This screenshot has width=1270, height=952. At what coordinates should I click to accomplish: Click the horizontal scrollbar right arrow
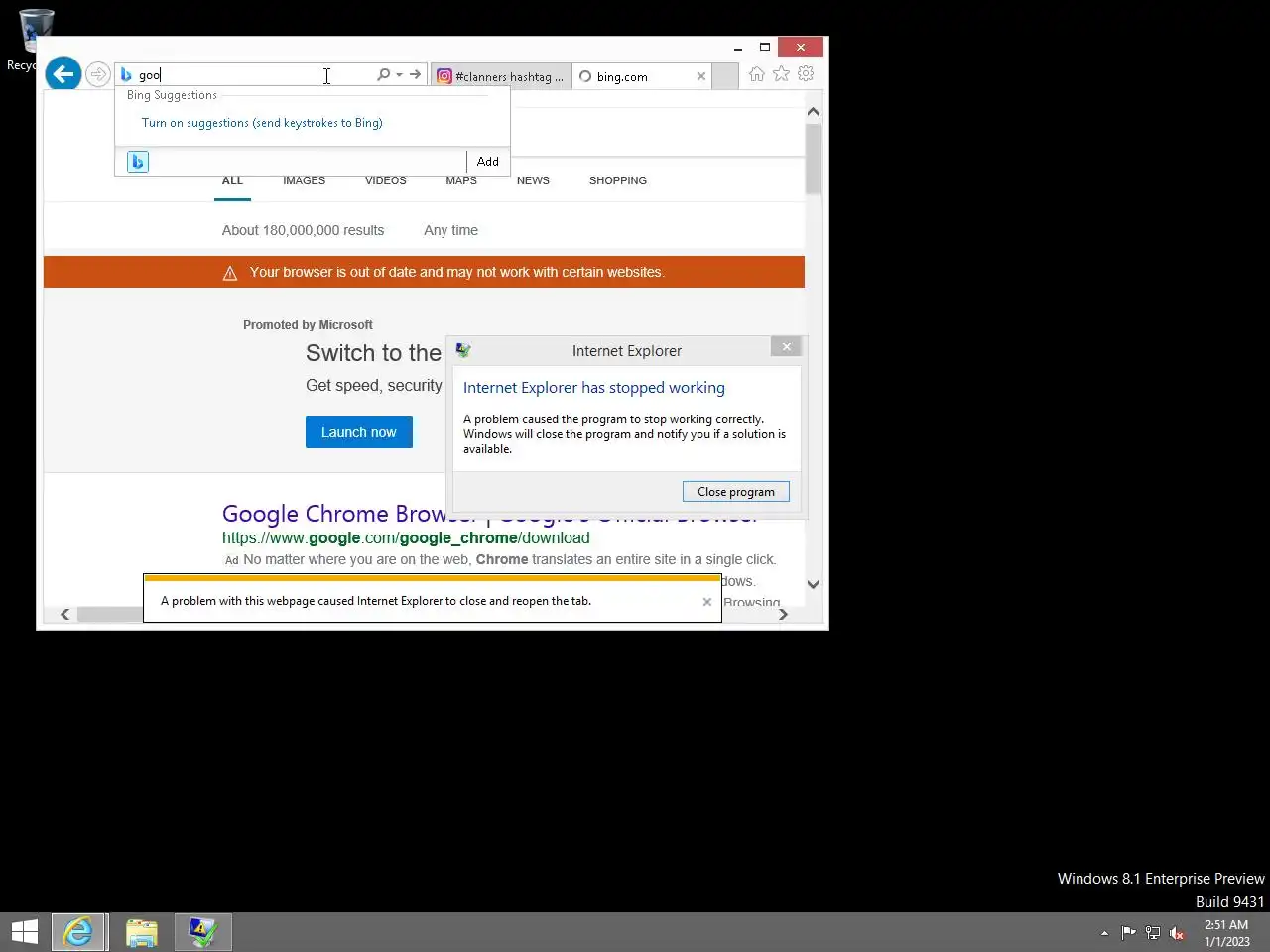(783, 614)
